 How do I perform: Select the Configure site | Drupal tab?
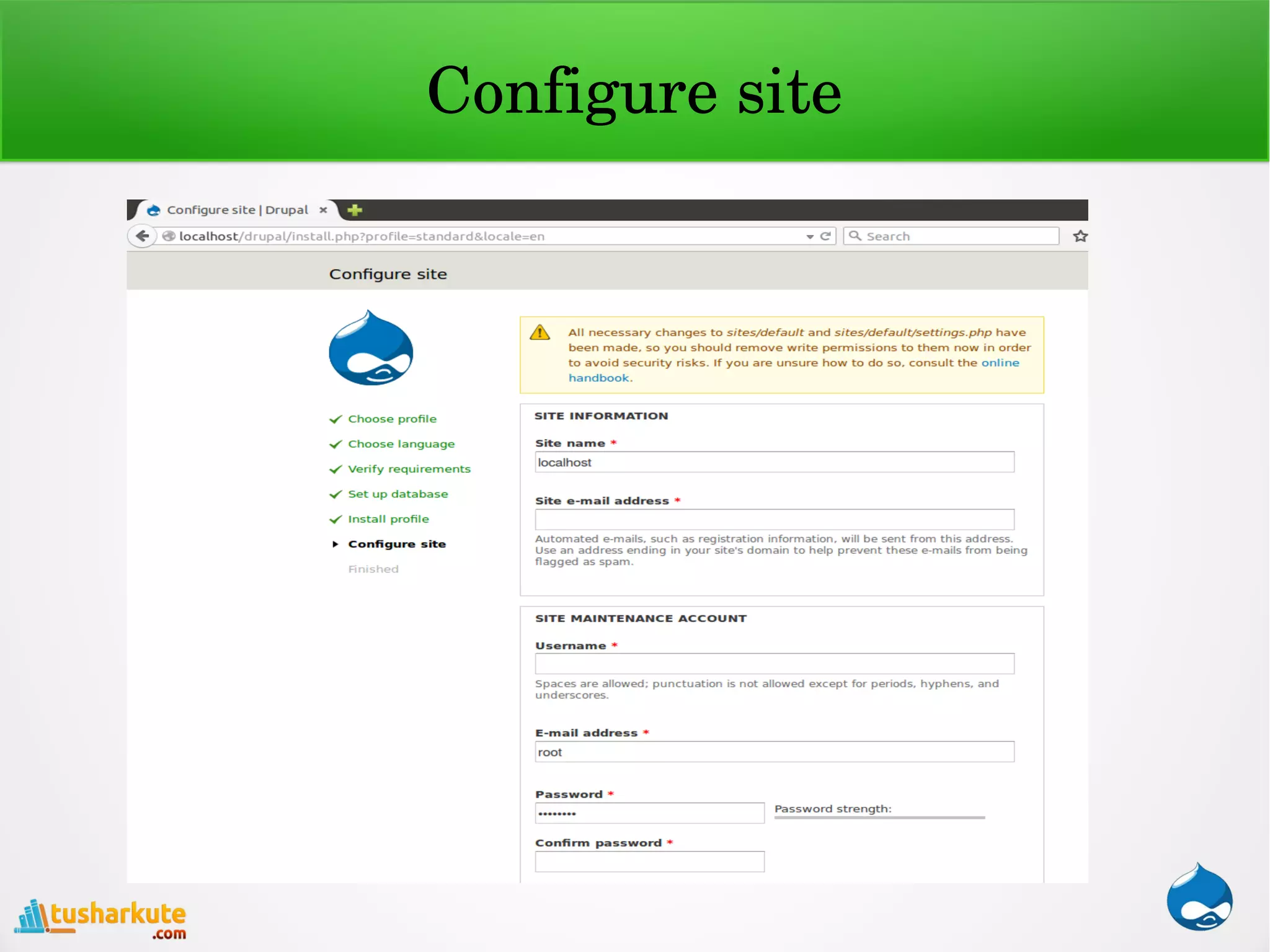pyautogui.click(x=238, y=210)
